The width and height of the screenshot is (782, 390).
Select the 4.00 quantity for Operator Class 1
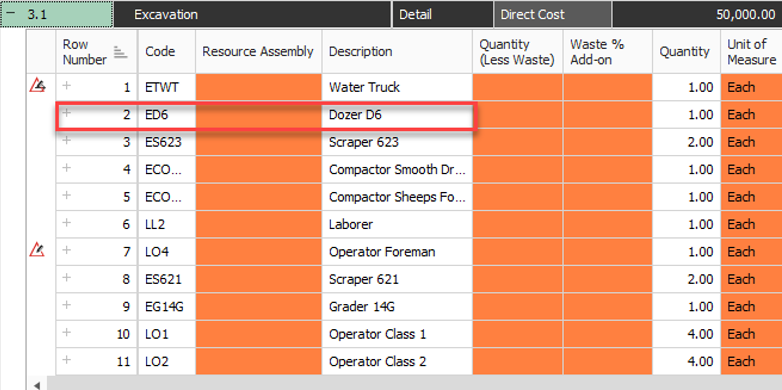click(686, 334)
